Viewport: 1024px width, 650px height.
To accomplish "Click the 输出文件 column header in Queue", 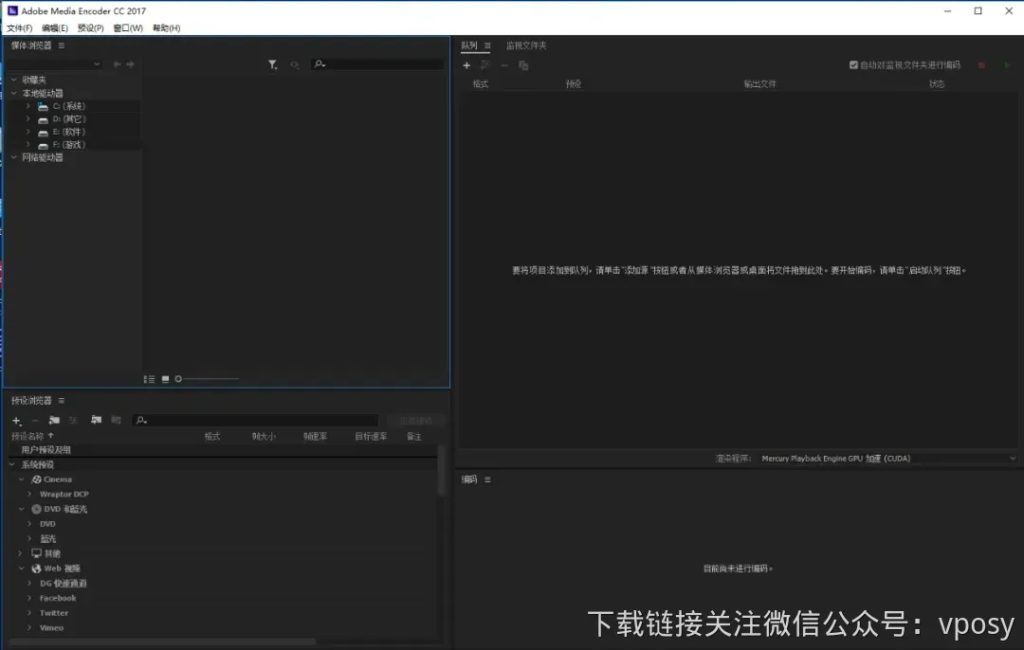I will point(760,84).
